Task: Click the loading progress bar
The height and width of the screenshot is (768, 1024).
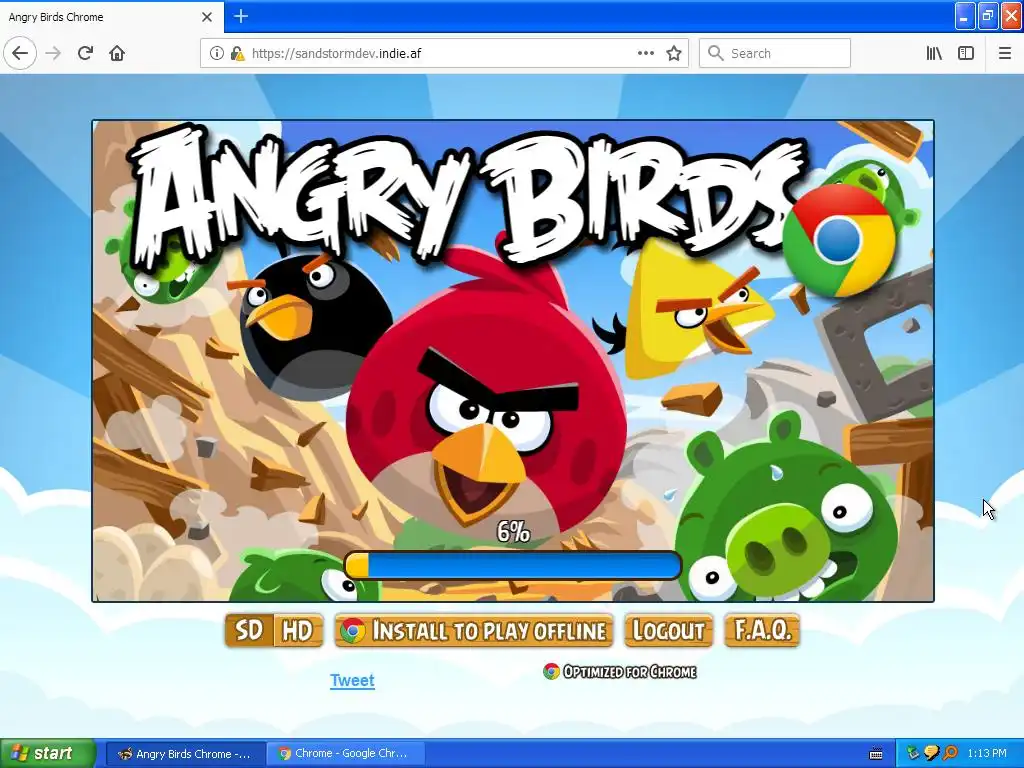Action: (513, 566)
